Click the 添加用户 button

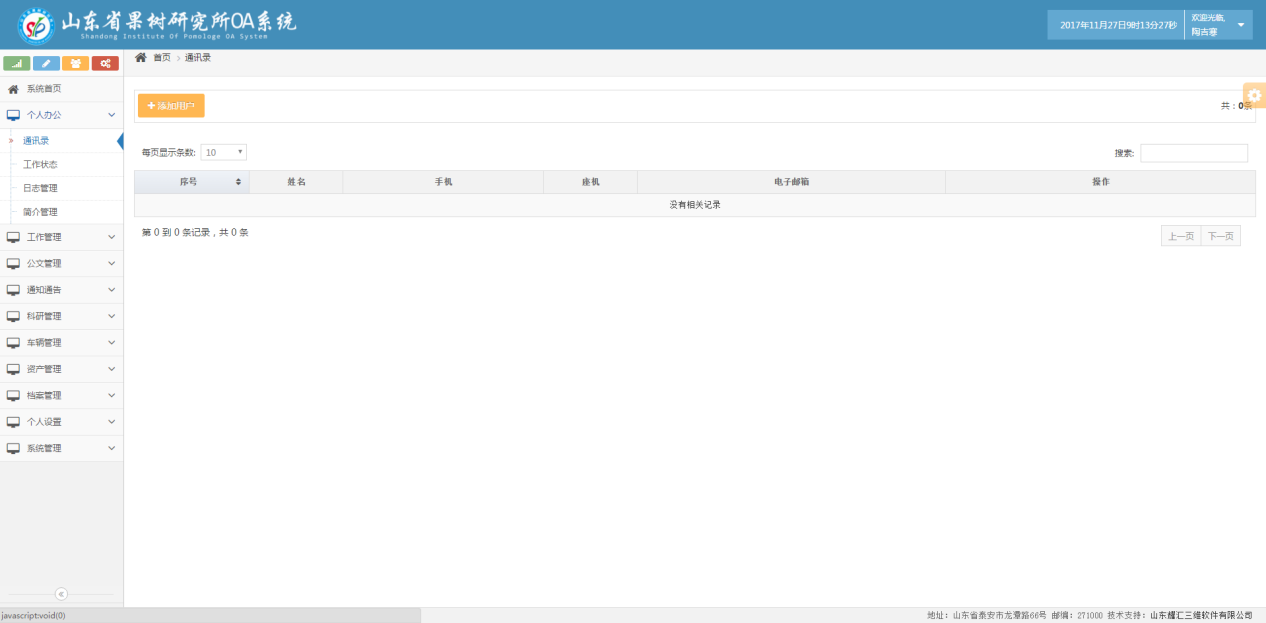[x=171, y=106]
